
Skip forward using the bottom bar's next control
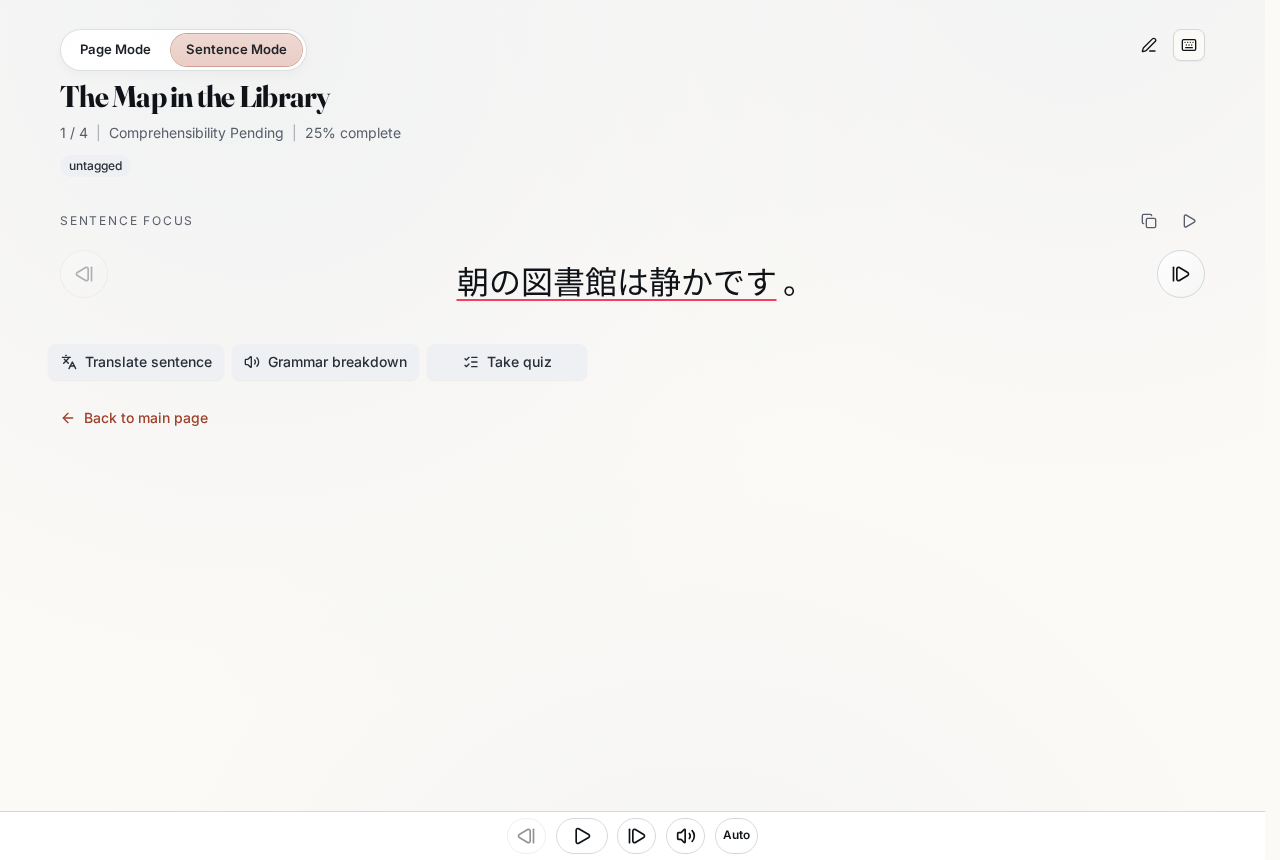[x=636, y=836]
